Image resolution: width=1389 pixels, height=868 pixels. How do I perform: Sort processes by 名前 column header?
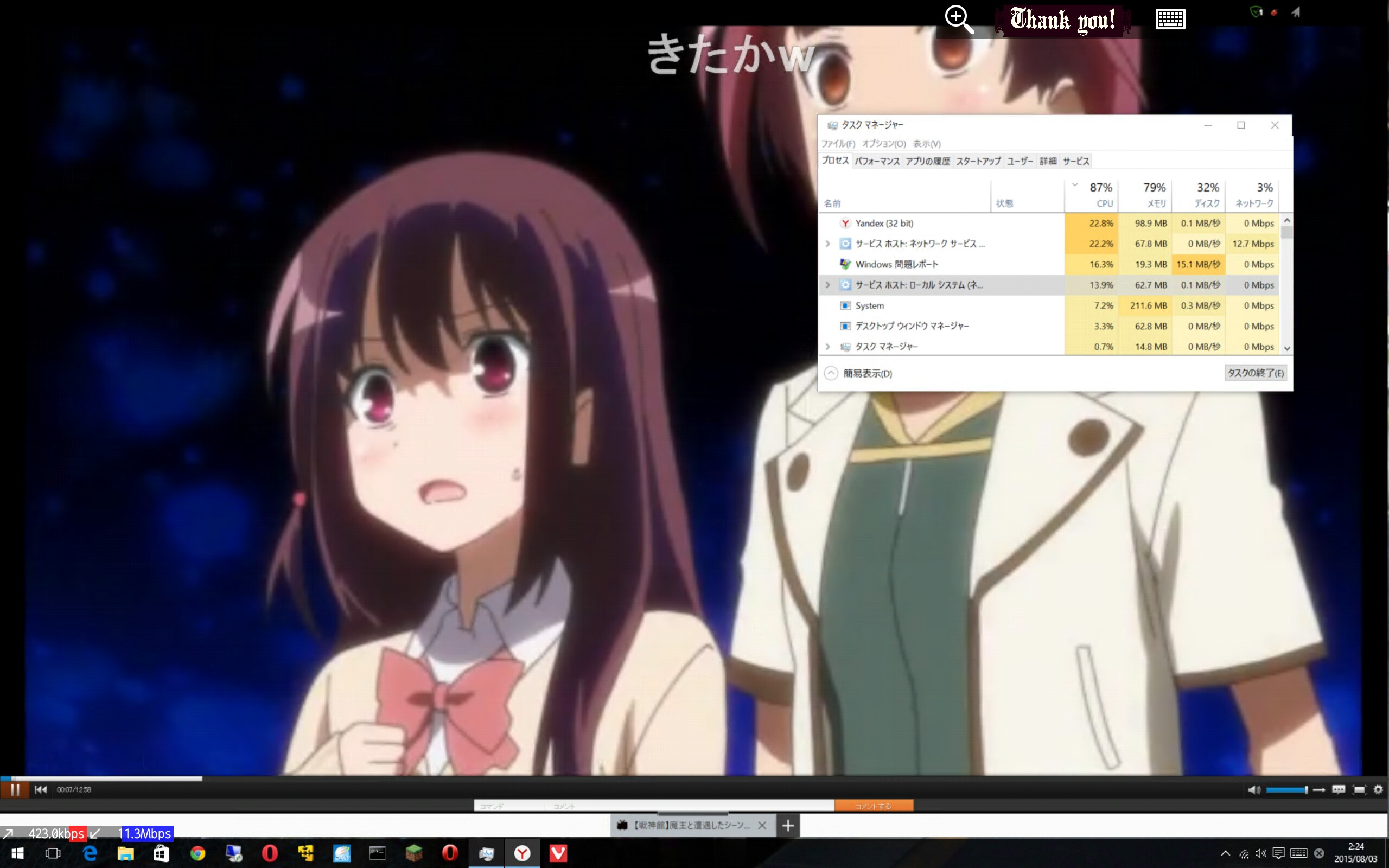click(904, 195)
